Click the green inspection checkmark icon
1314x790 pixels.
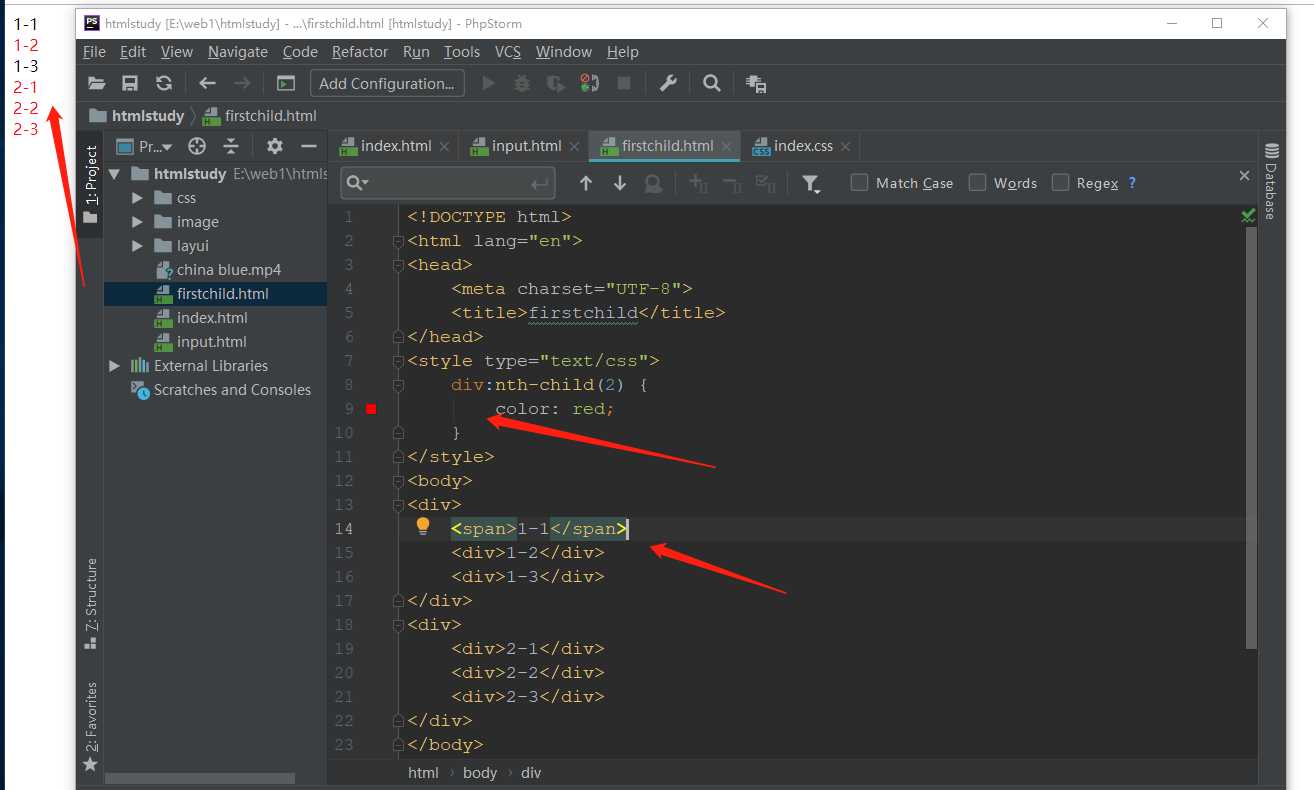tap(1248, 215)
